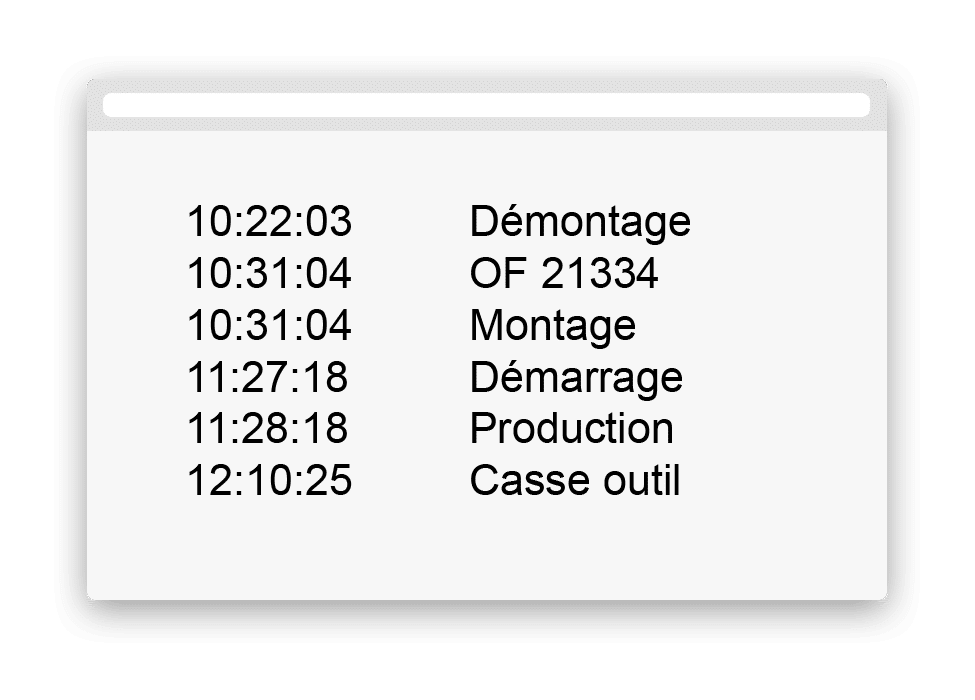Click the number 21334 in the list
Screen dimensions: 975x700
(x=599, y=273)
